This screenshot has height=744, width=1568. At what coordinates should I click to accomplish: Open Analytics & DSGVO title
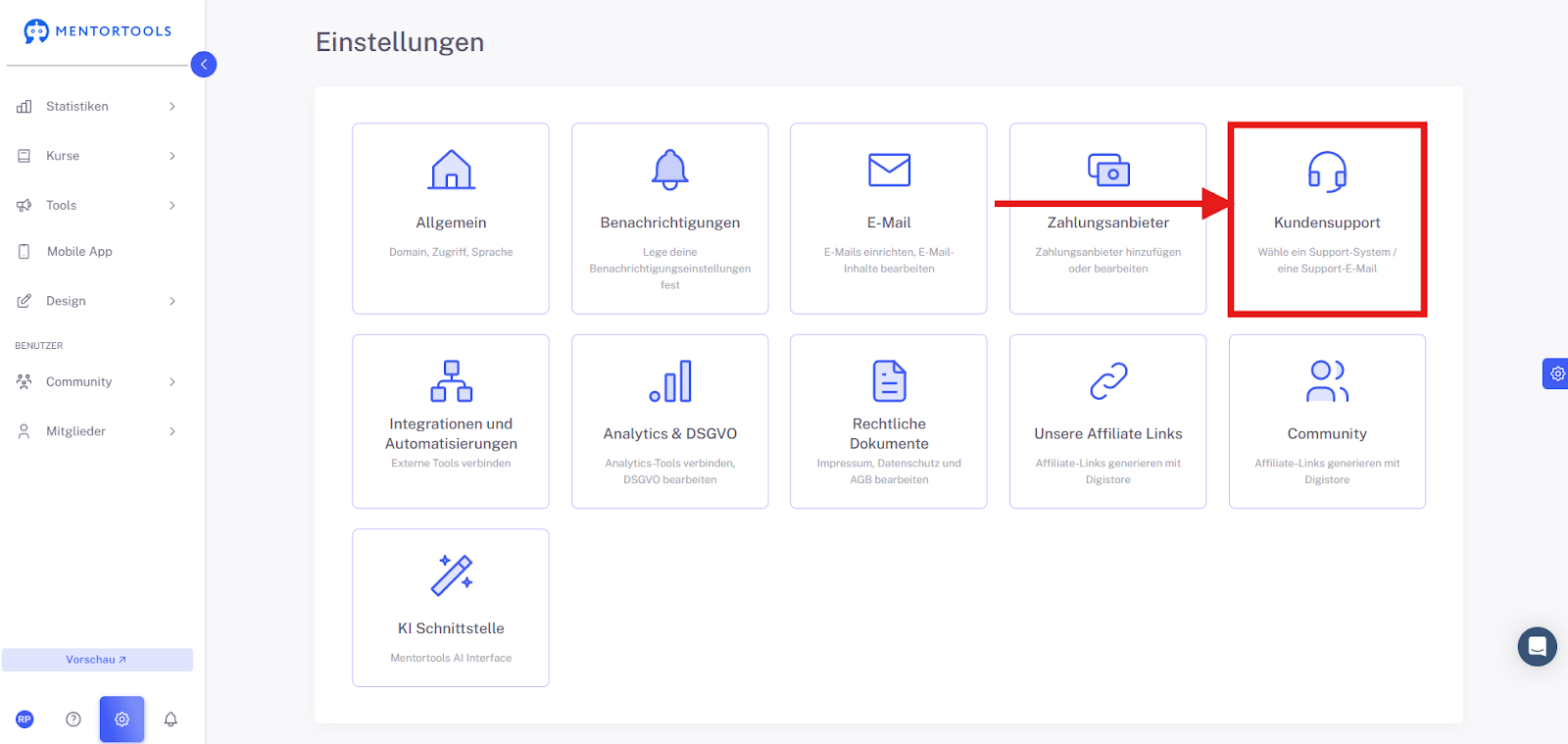point(670,433)
